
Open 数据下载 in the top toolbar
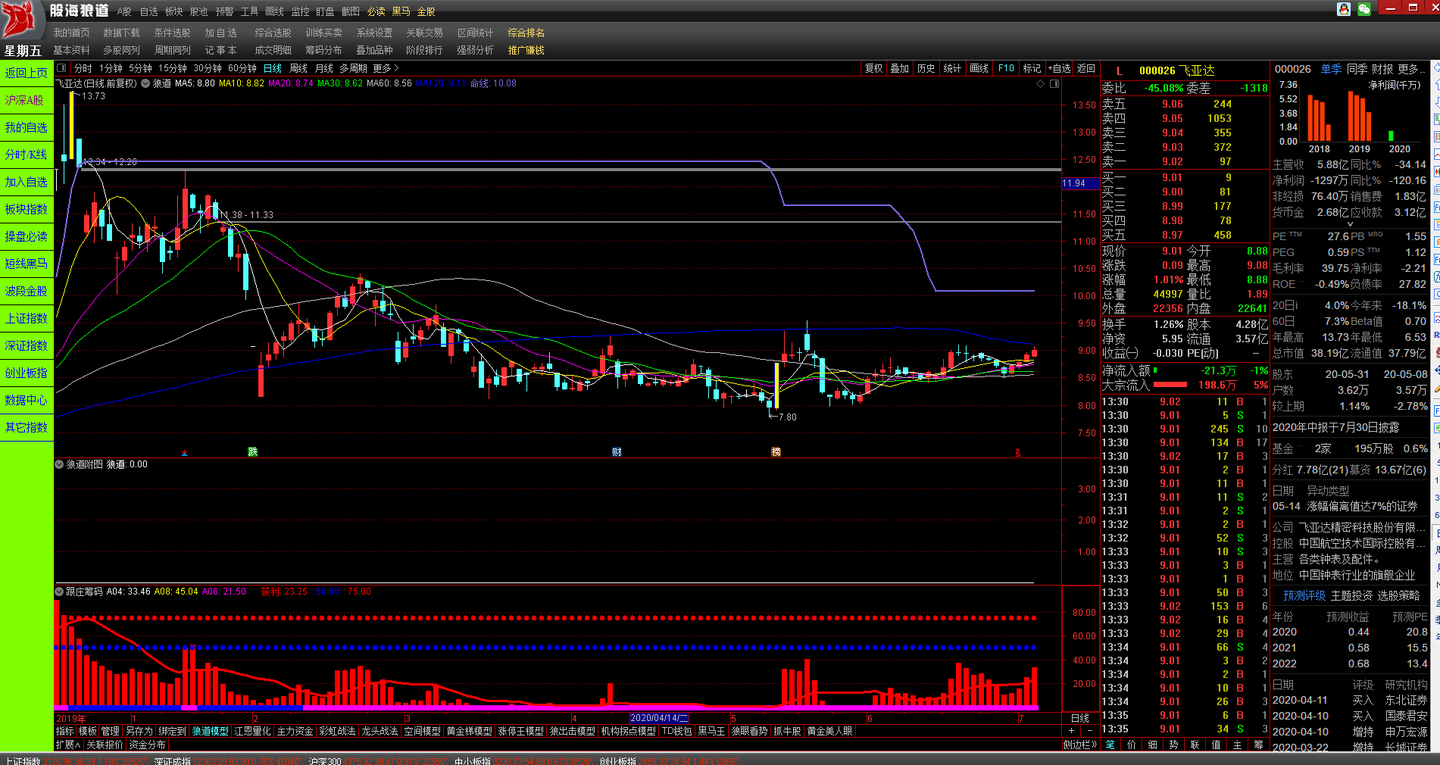point(121,32)
